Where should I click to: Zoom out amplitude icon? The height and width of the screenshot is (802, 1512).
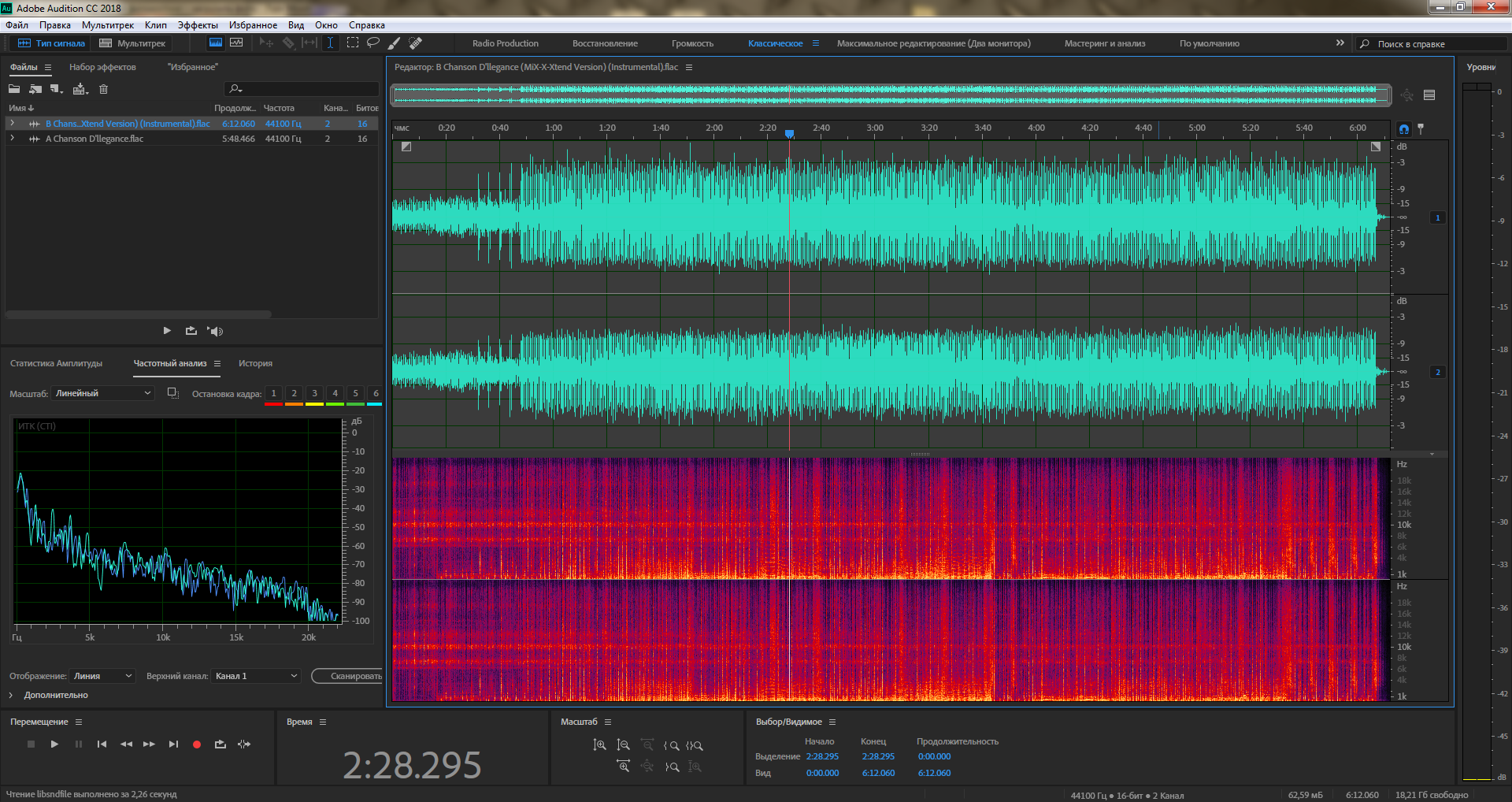tap(623, 744)
